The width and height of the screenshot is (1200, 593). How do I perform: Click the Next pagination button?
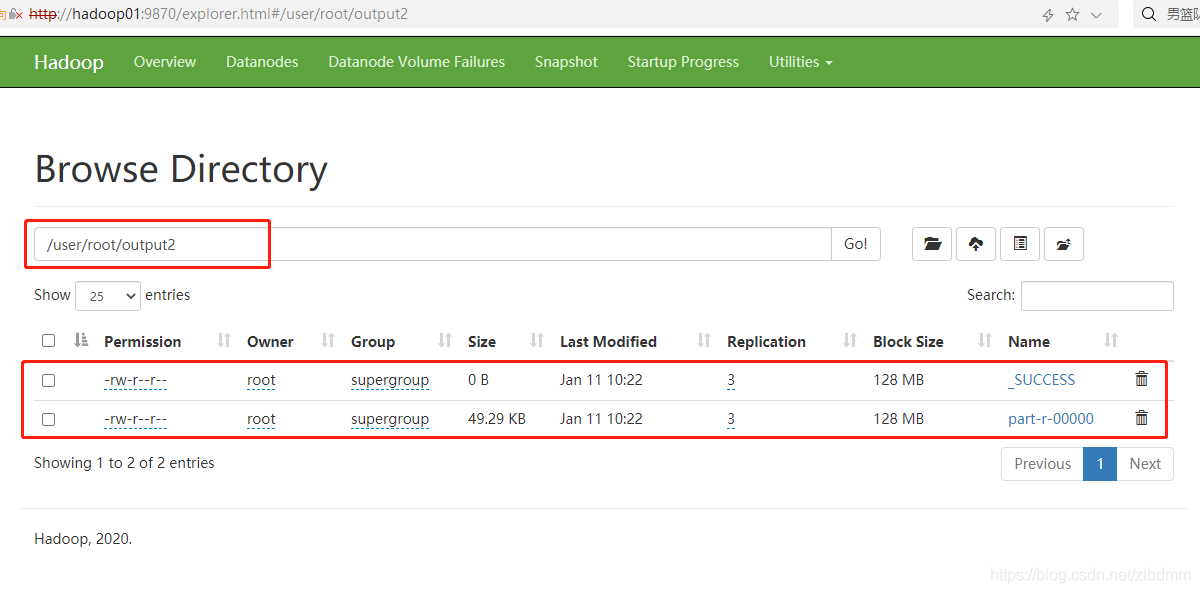pos(1145,464)
